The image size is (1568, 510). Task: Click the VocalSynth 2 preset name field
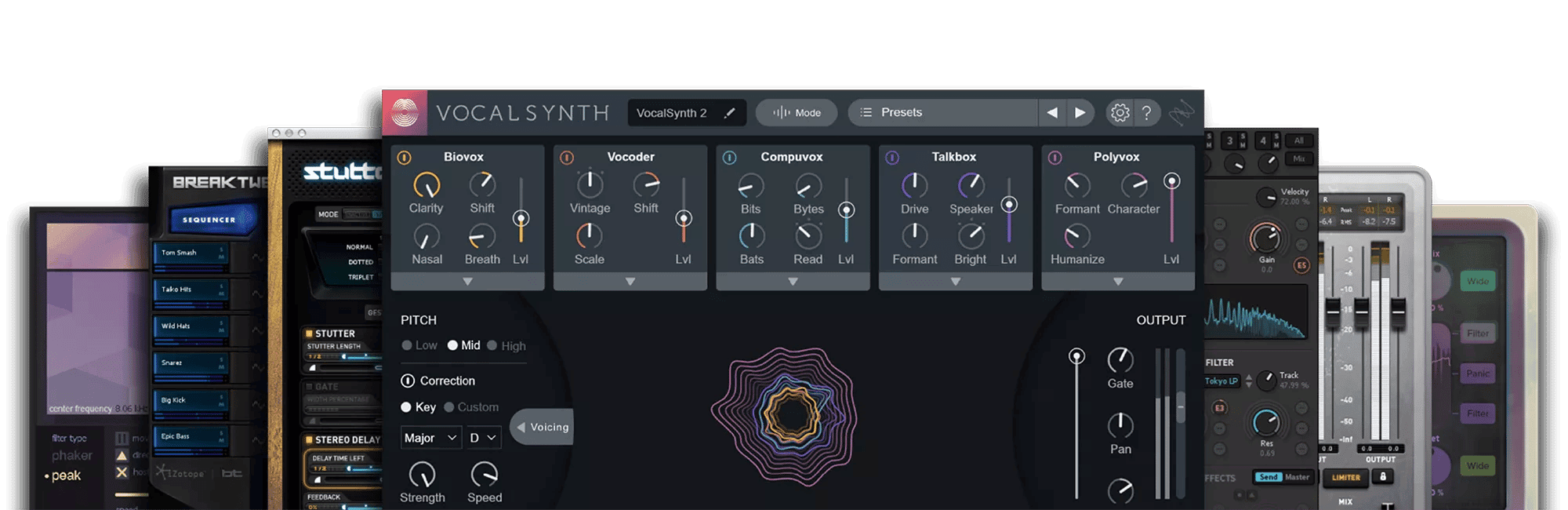click(687, 113)
